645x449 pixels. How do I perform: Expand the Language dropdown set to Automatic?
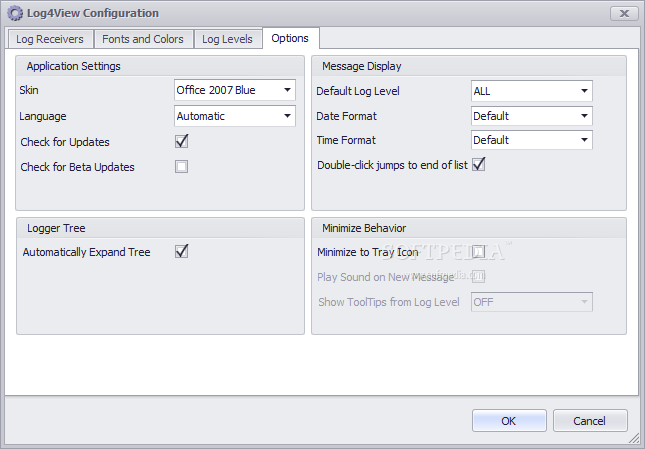point(235,116)
